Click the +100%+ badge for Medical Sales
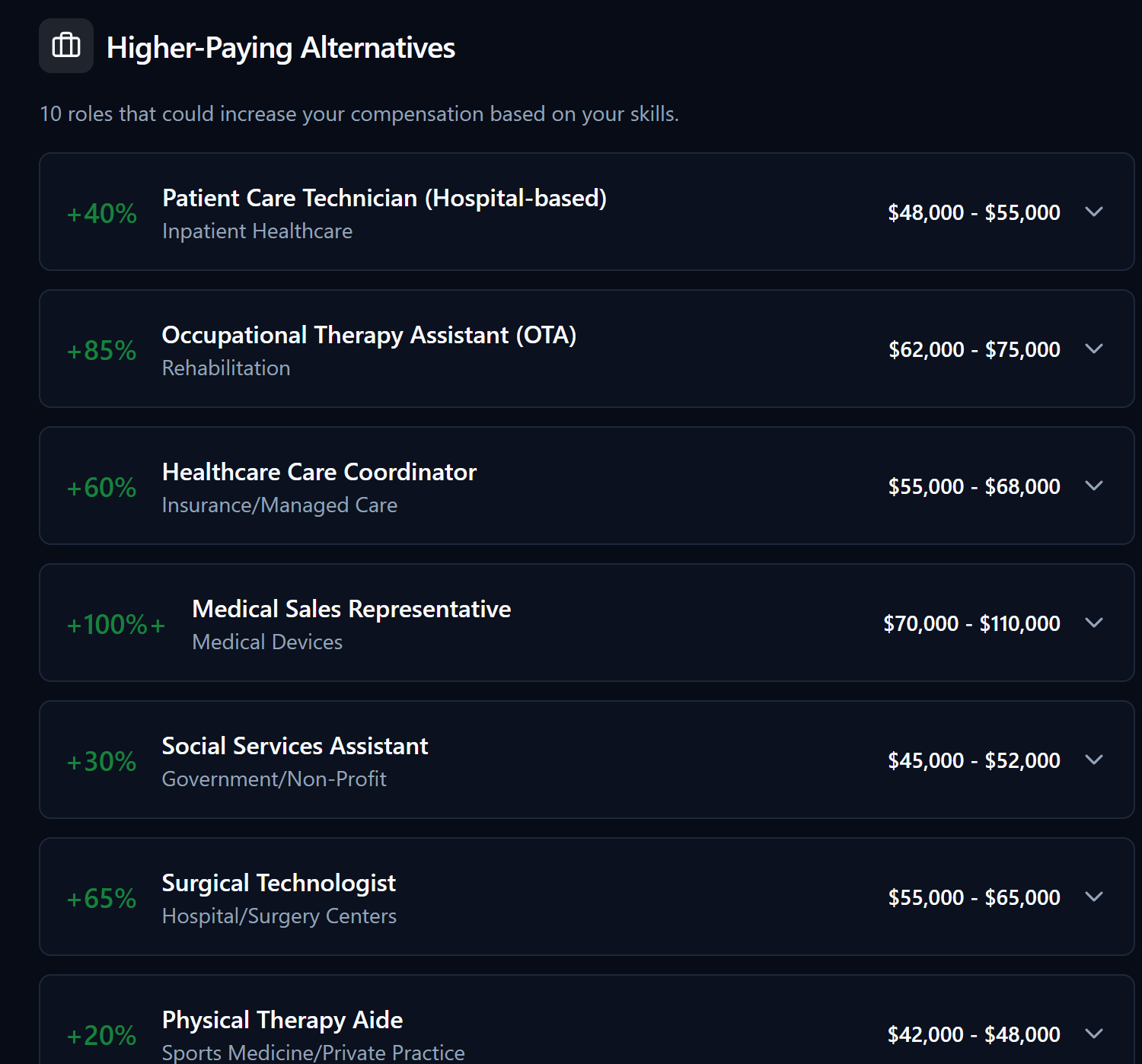This screenshot has height=1064, width=1142. pos(115,624)
